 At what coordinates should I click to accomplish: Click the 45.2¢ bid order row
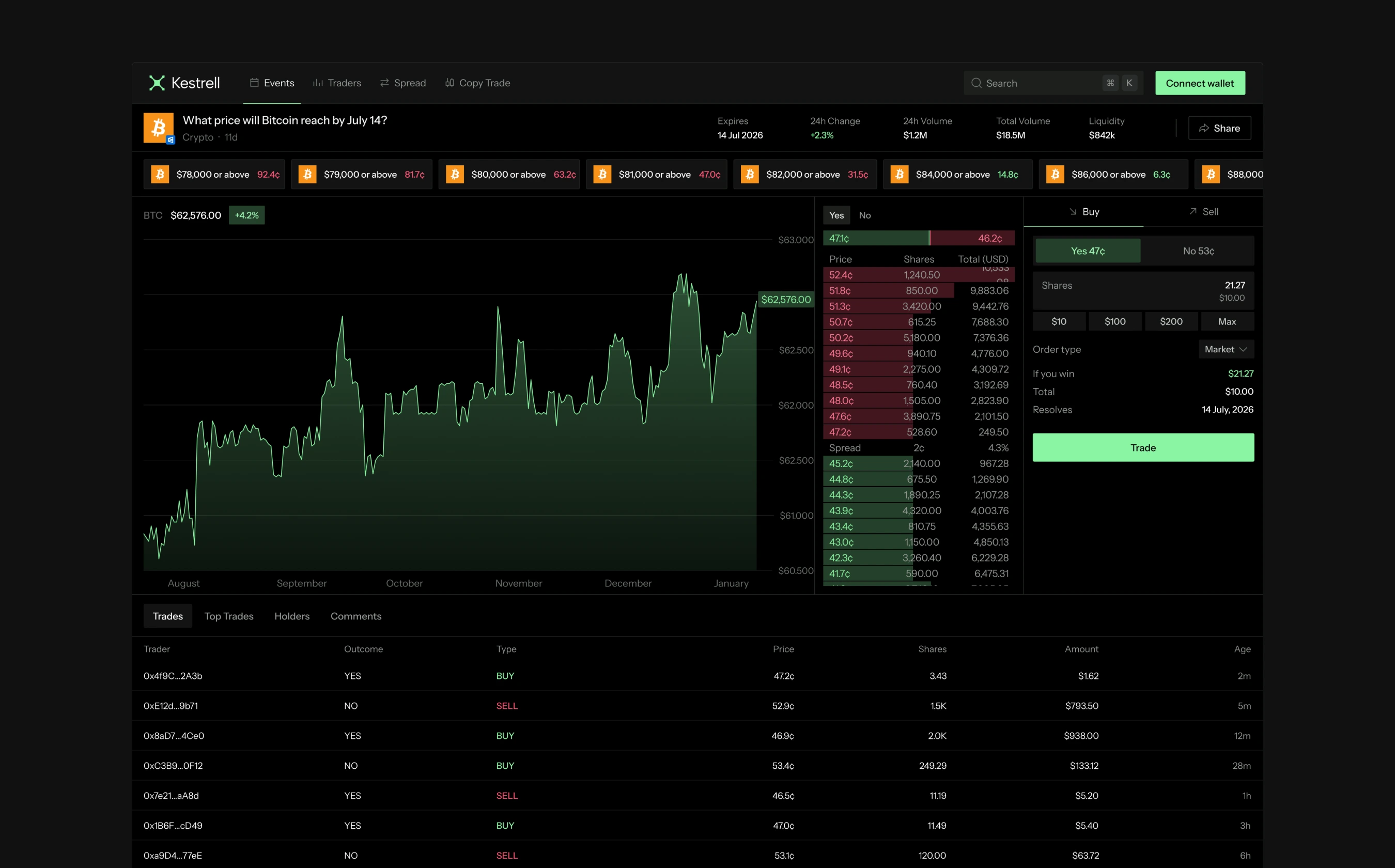[919, 463]
